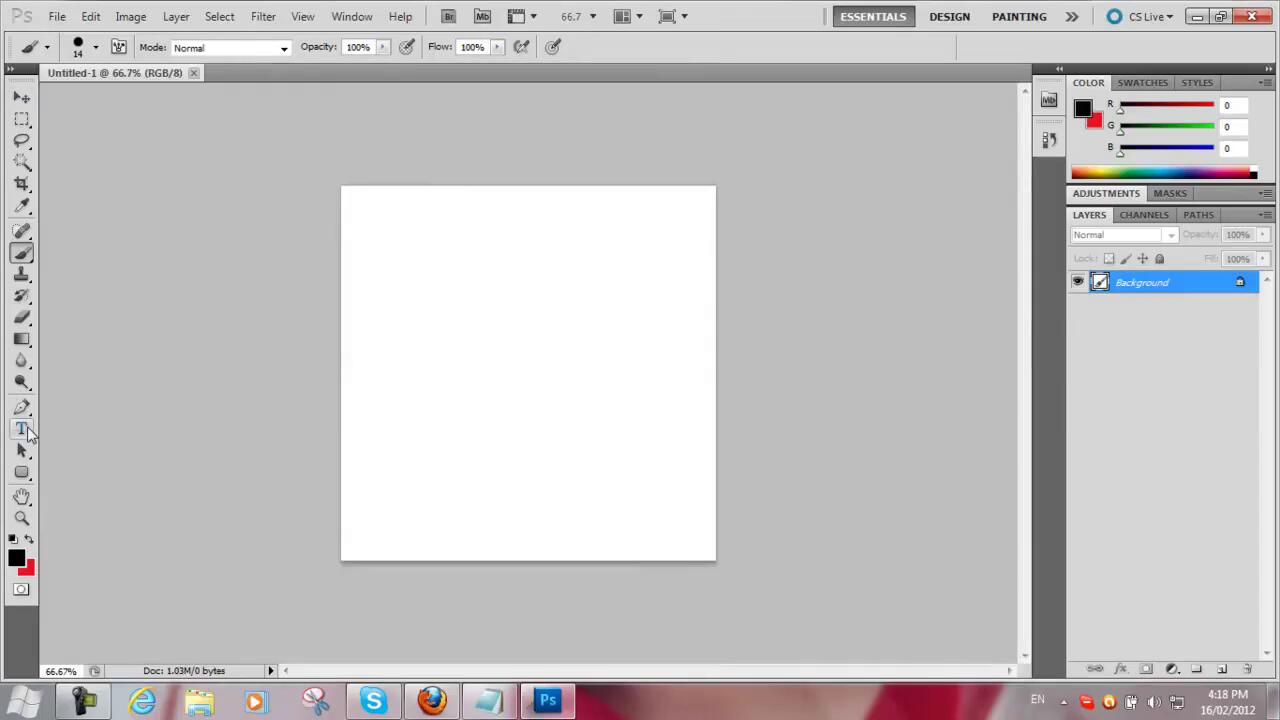
Task: Select the Lasso tool
Action: click(x=21, y=141)
